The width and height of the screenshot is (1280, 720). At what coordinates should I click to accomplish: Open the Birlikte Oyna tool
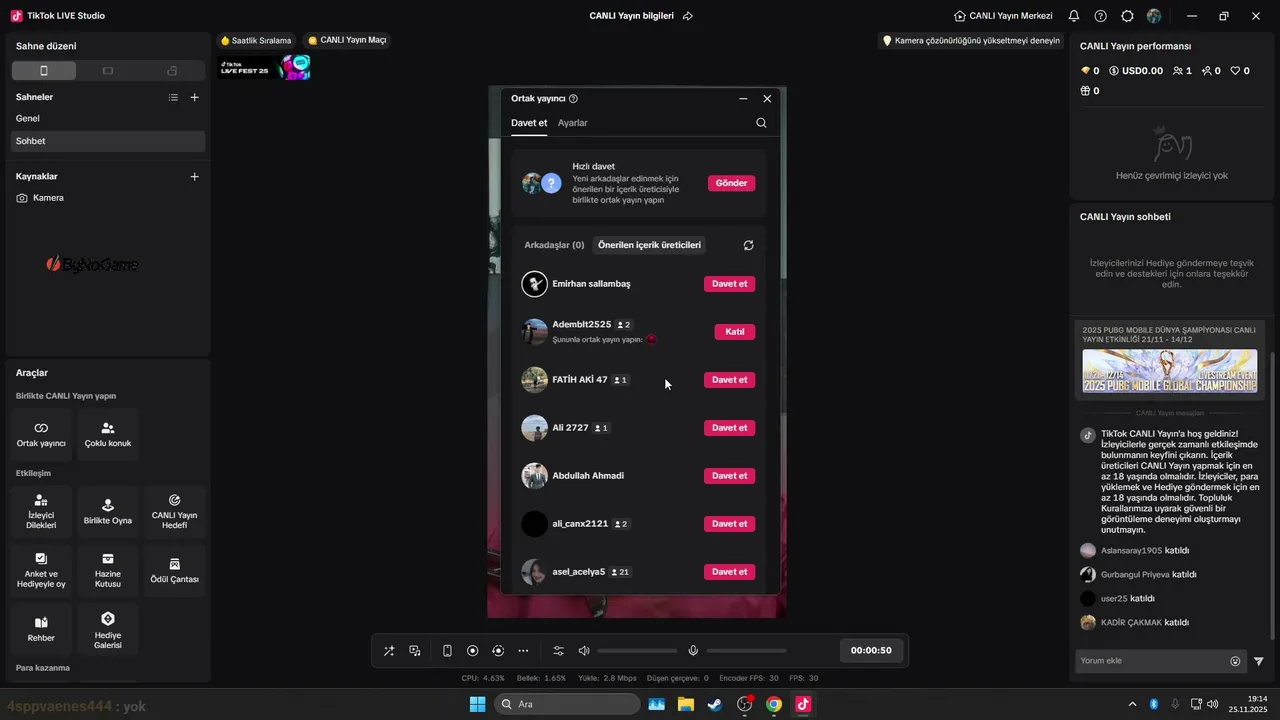pyautogui.click(x=108, y=511)
